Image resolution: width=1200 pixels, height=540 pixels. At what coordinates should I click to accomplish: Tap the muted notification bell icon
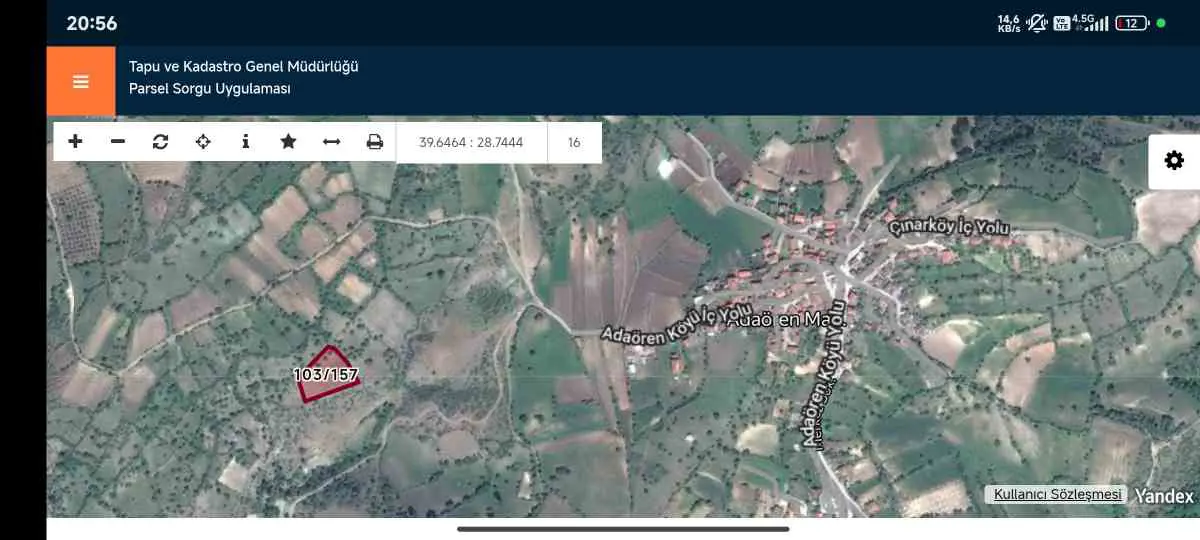[x=1037, y=22]
